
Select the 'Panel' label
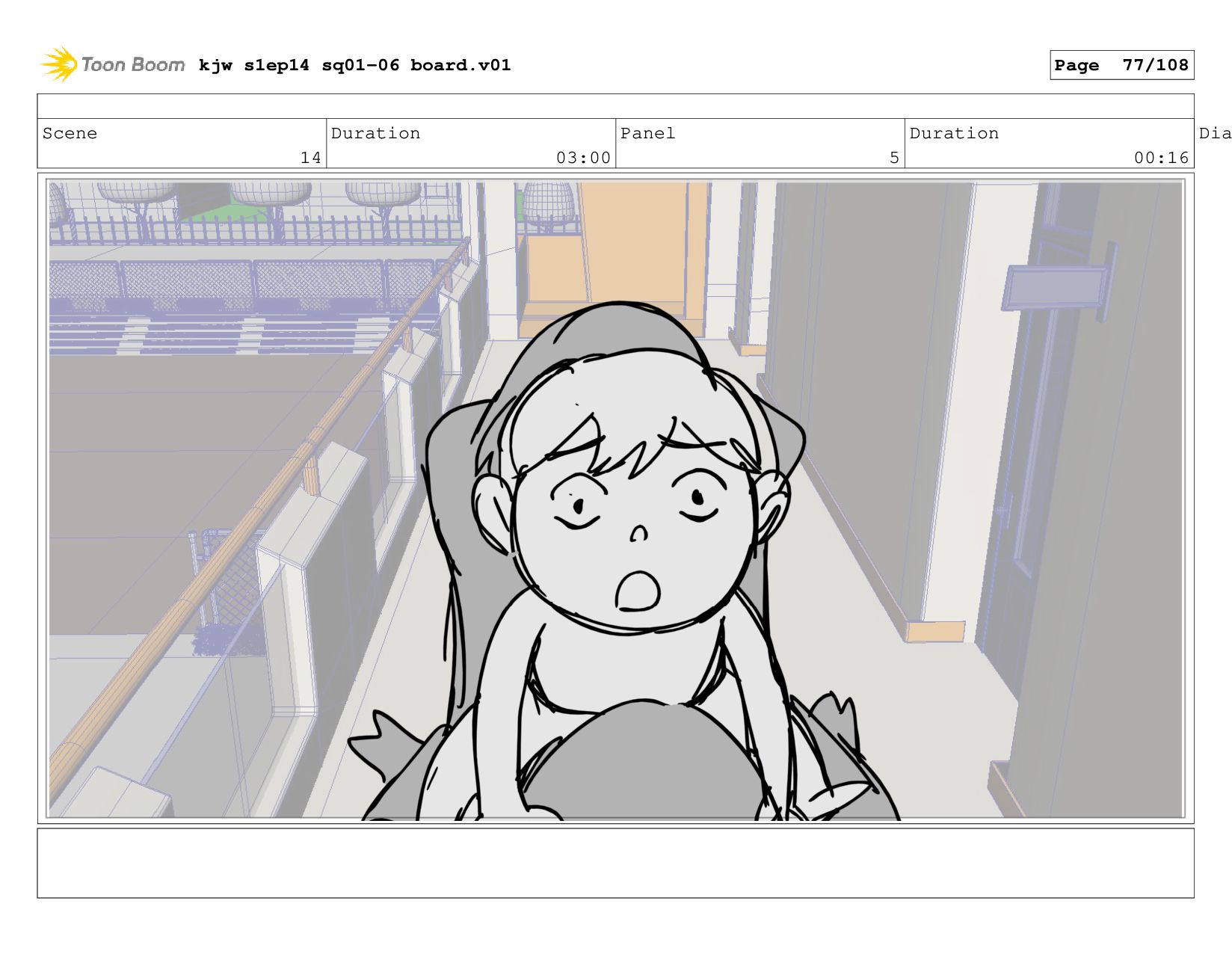(647, 133)
